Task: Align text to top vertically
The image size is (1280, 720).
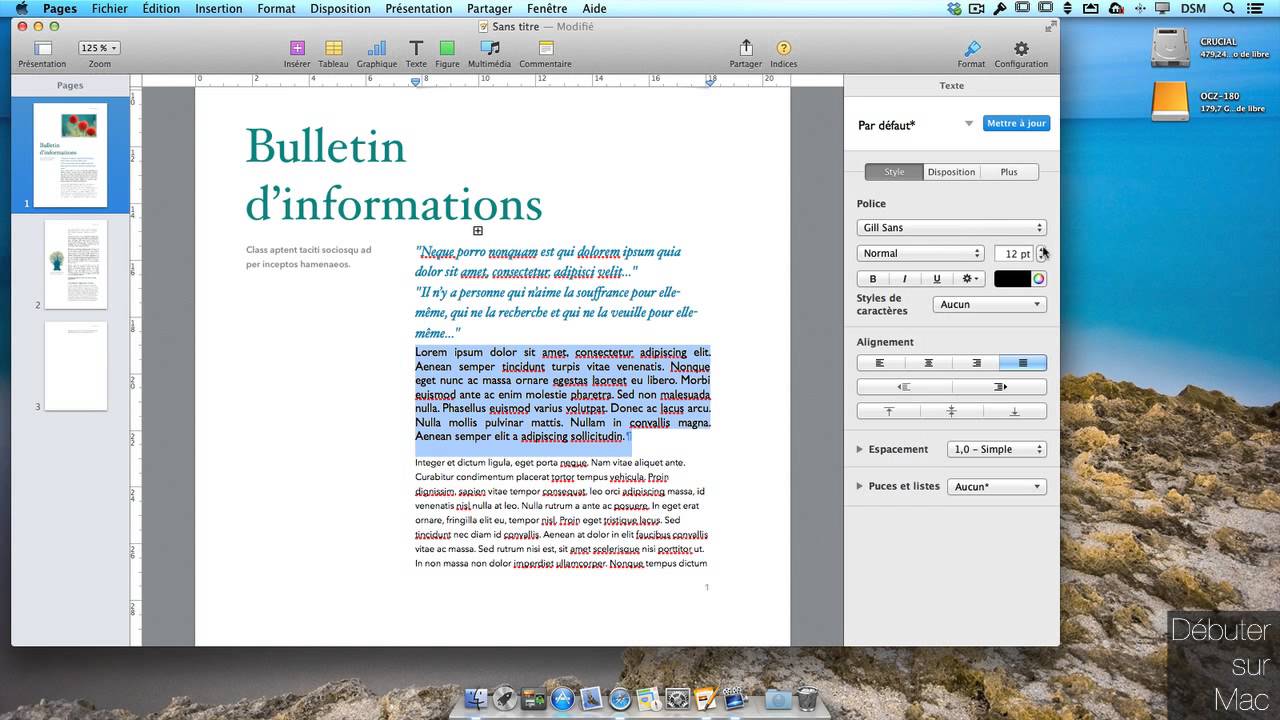Action: pyautogui.click(x=888, y=411)
